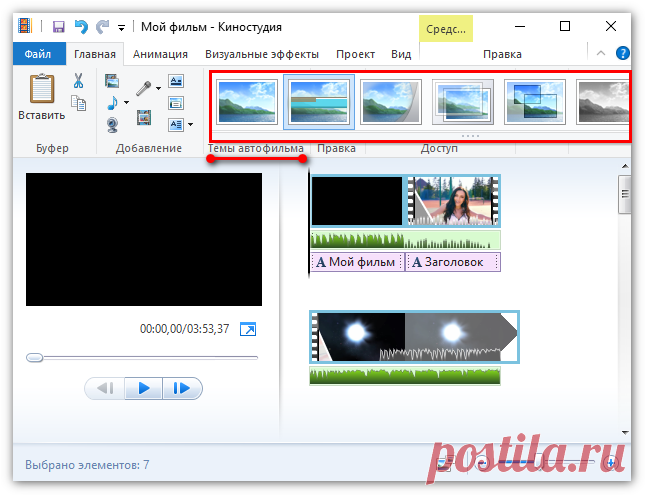Select the fade overlapping frames theme thumbnail
The height and width of the screenshot is (495, 645).
pos(463,102)
